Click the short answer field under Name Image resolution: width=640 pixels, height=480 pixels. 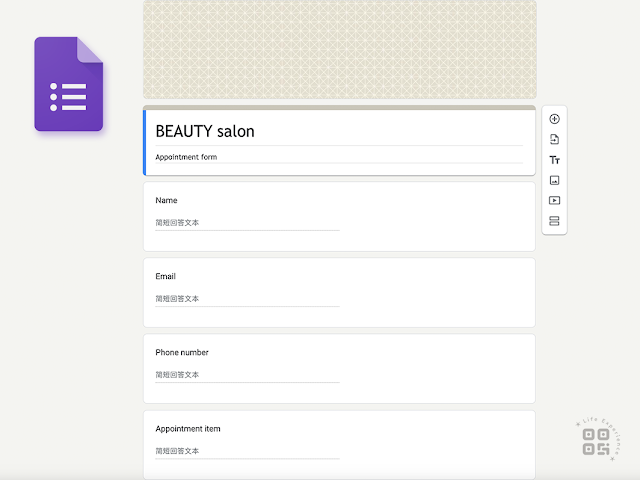(247, 223)
